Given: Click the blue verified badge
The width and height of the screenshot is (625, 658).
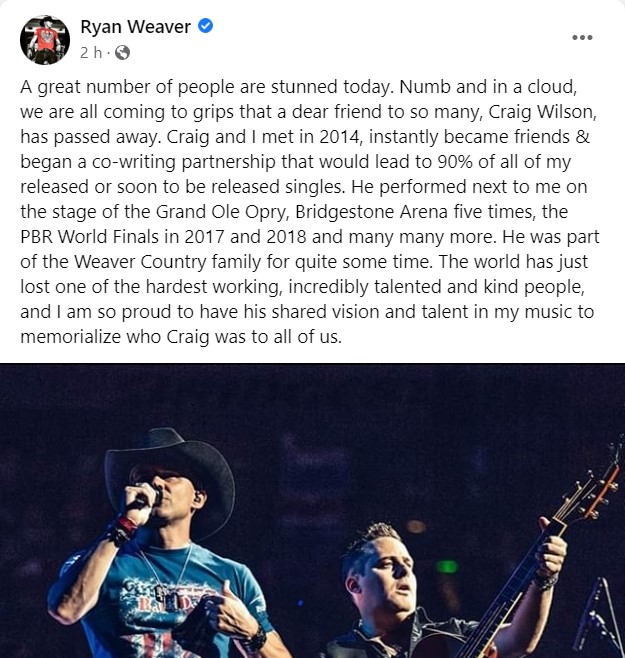Looking at the screenshot, I should point(205,27).
